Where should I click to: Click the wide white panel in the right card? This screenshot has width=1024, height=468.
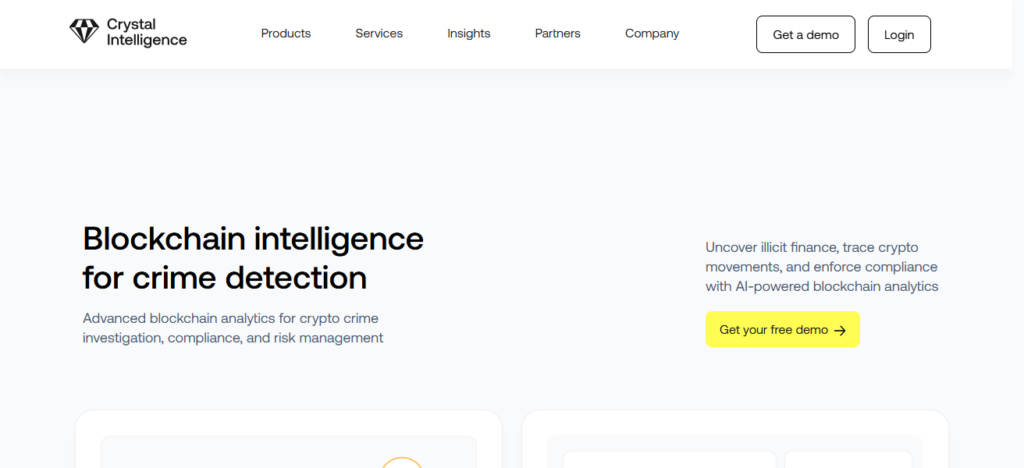point(670,460)
